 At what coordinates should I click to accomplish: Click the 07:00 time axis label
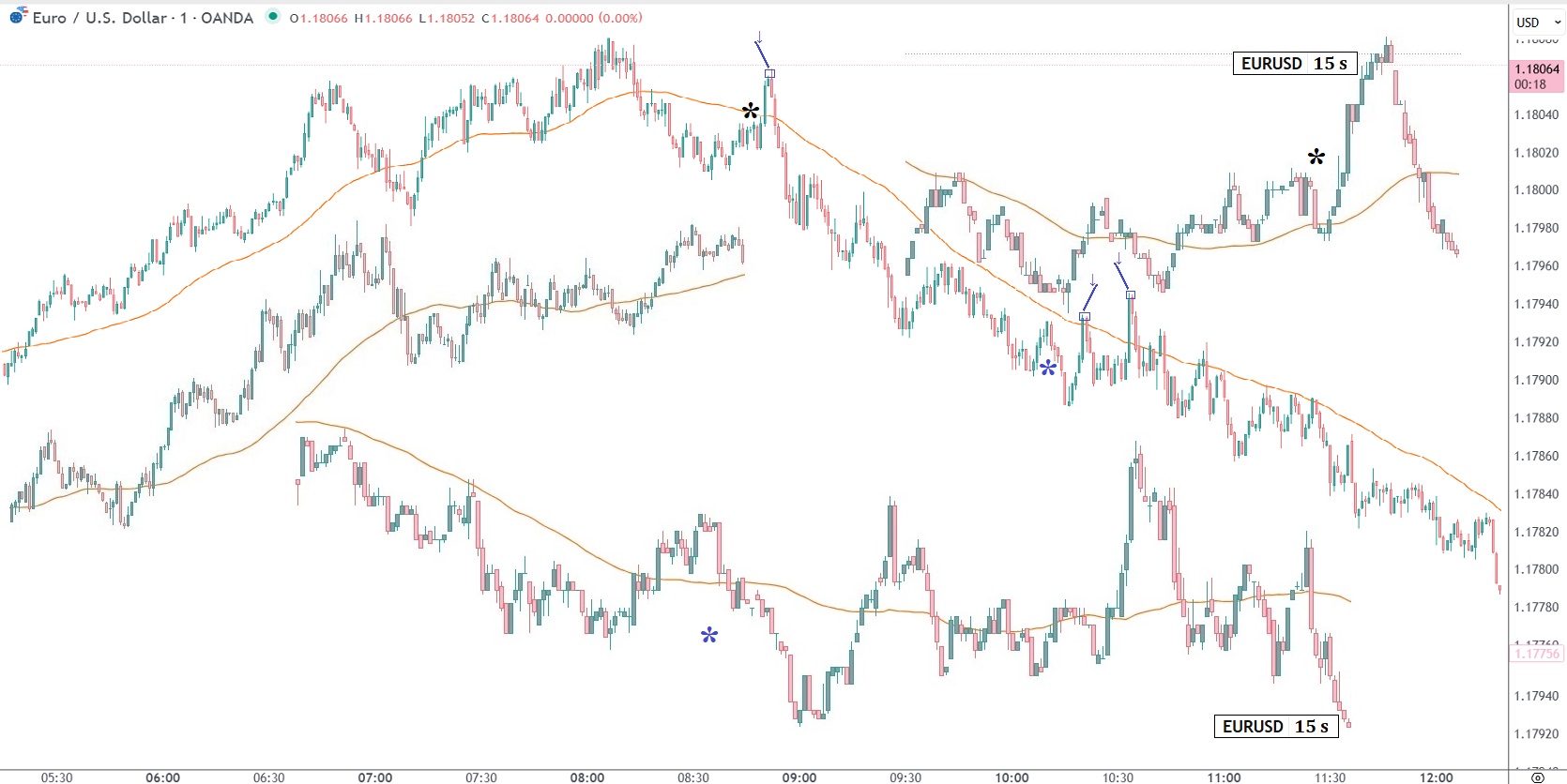pyautogui.click(x=375, y=777)
